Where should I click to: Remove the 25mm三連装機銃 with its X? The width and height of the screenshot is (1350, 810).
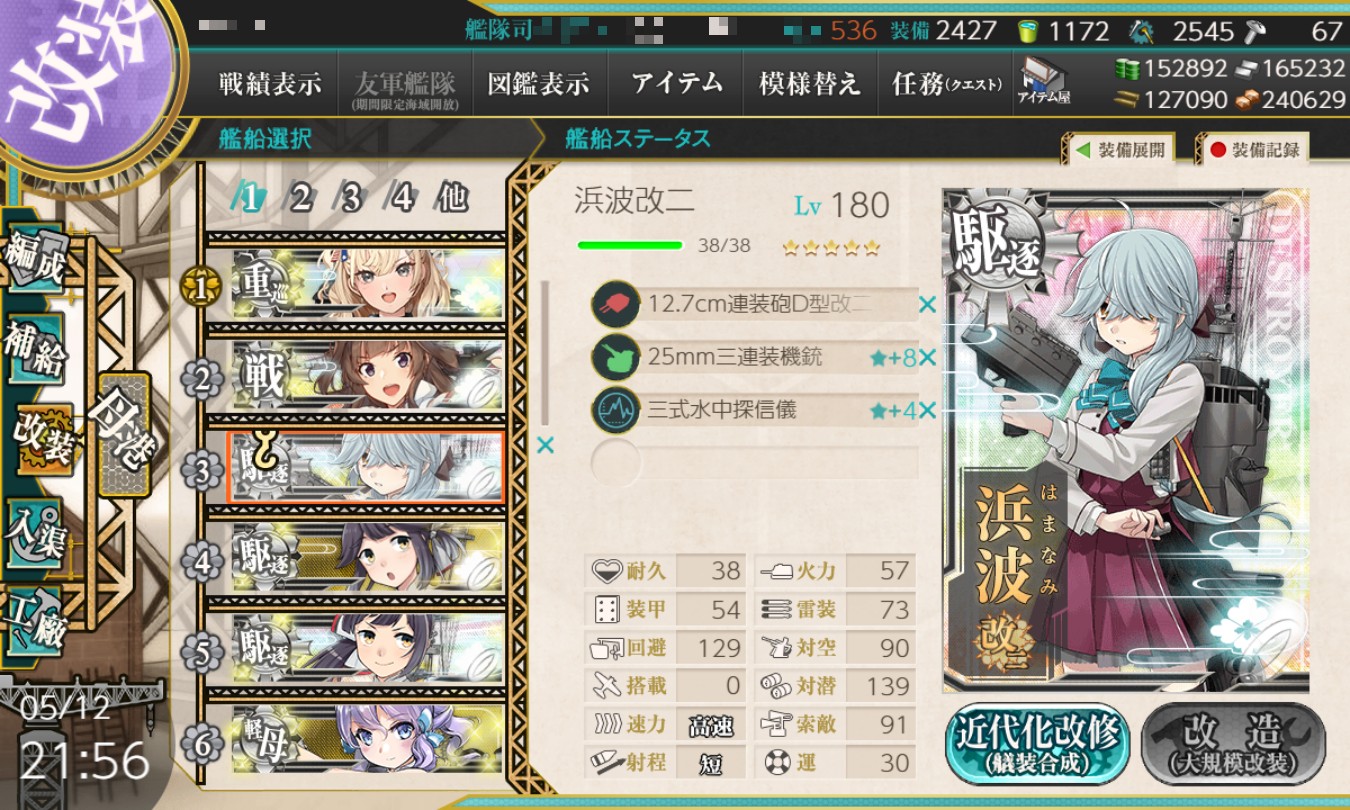pyautogui.click(x=927, y=357)
